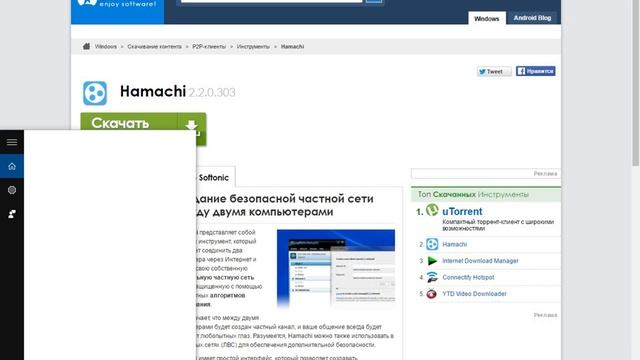Click Hamachi in the breadcrumb
640x360 pixels.
point(292,47)
